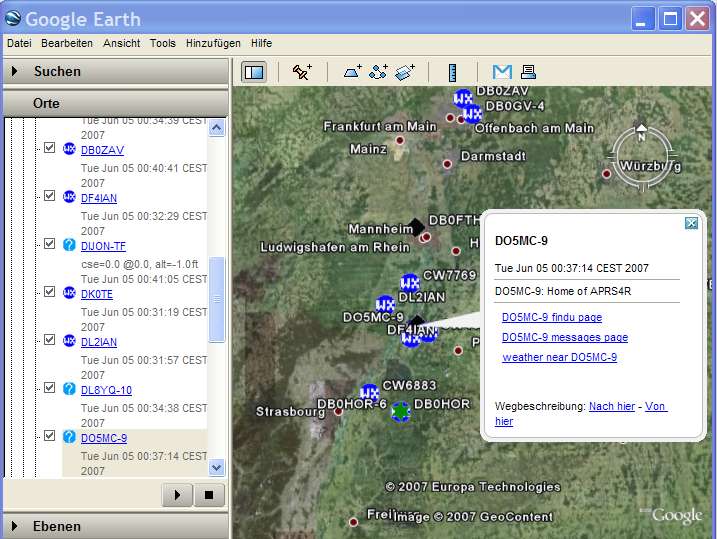
Task: Click the WX icon beside DL2IAN in list
Action: coord(69,341)
